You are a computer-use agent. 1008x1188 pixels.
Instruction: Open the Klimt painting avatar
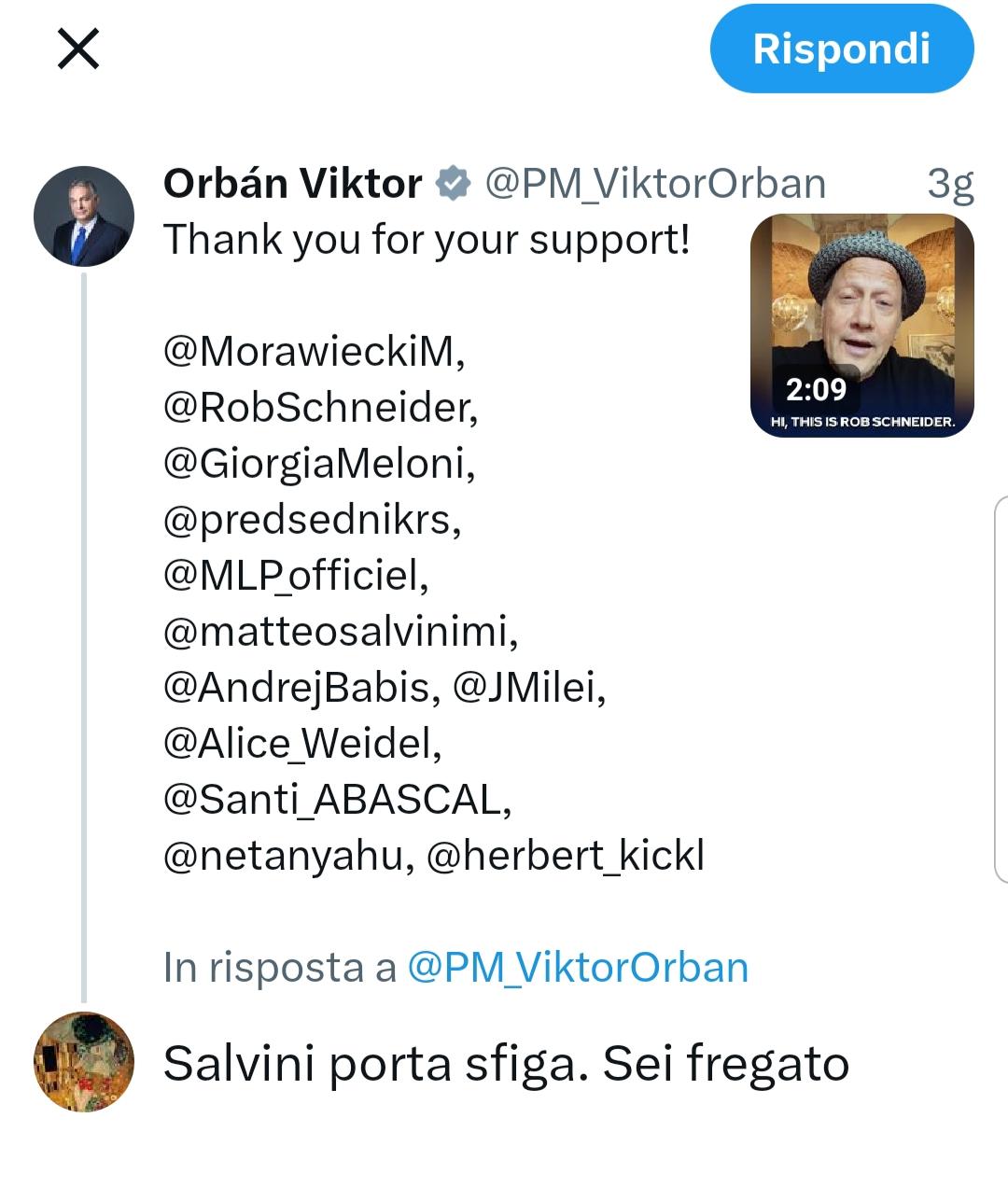[84, 1062]
